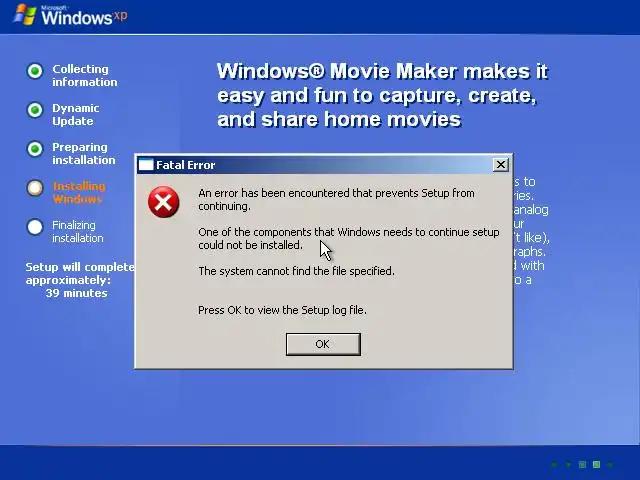Click 'An error has been encountered' message
This screenshot has height=480, width=640.
pyautogui.click(x=336, y=199)
